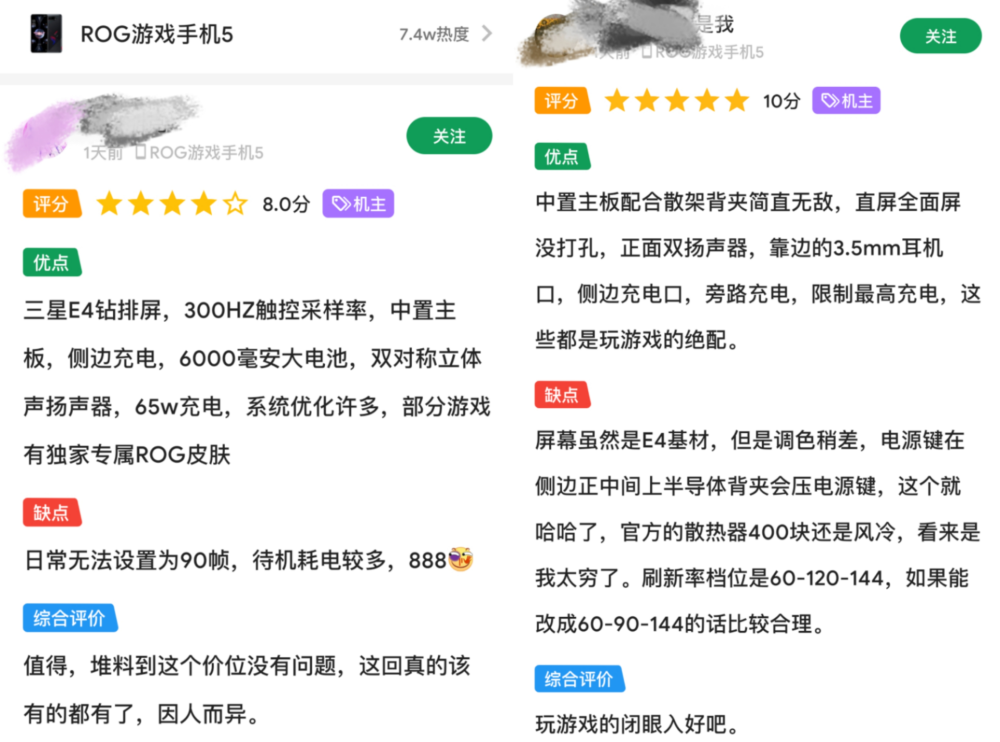Follow the reviewer who rated 10分
This screenshot has height=742, width=1000.
coord(941,36)
